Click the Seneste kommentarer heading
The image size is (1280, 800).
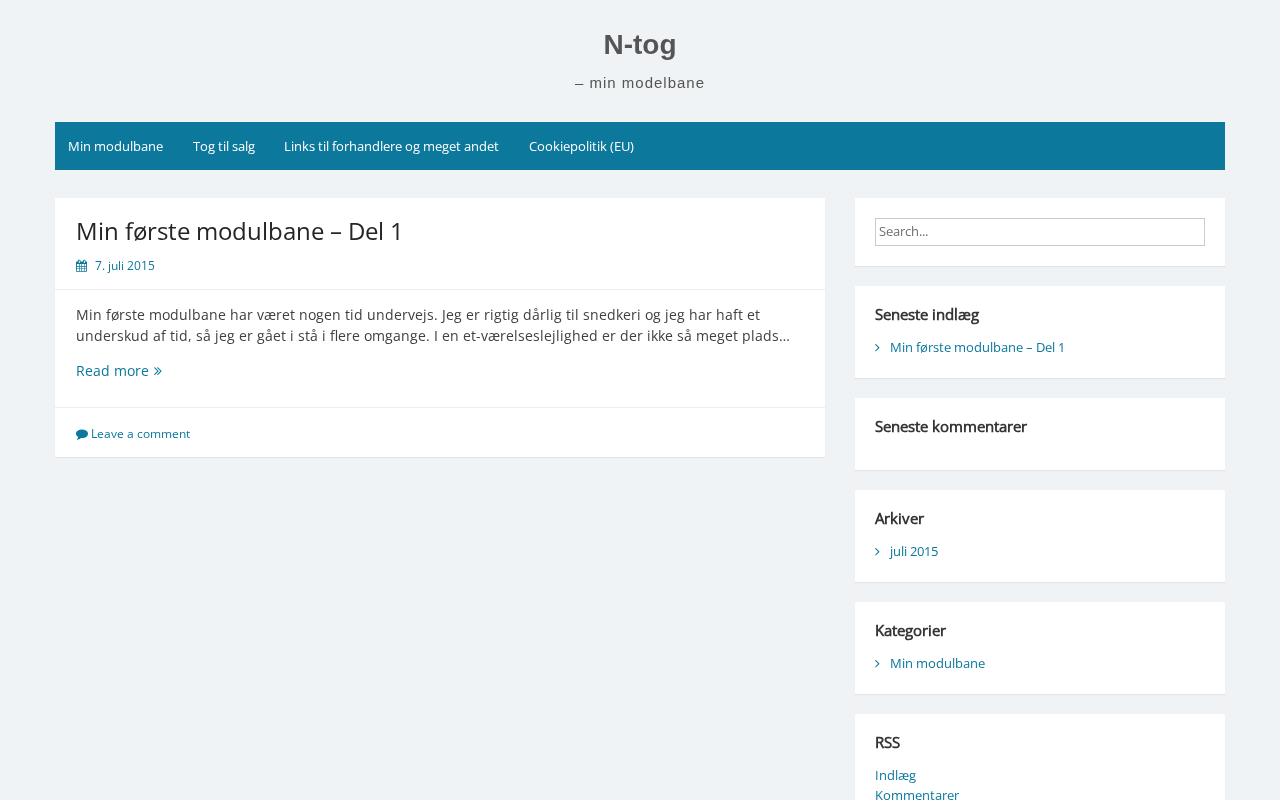click(x=951, y=427)
